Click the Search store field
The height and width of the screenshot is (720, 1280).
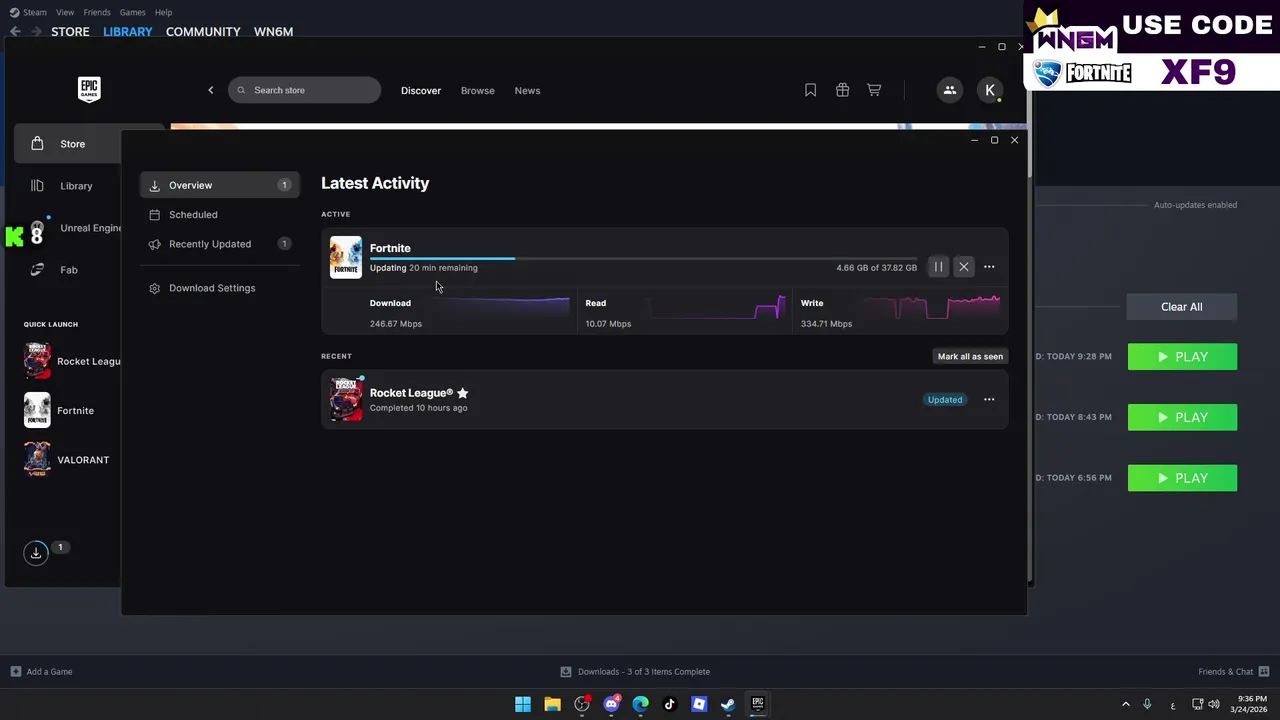(x=304, y=90)
